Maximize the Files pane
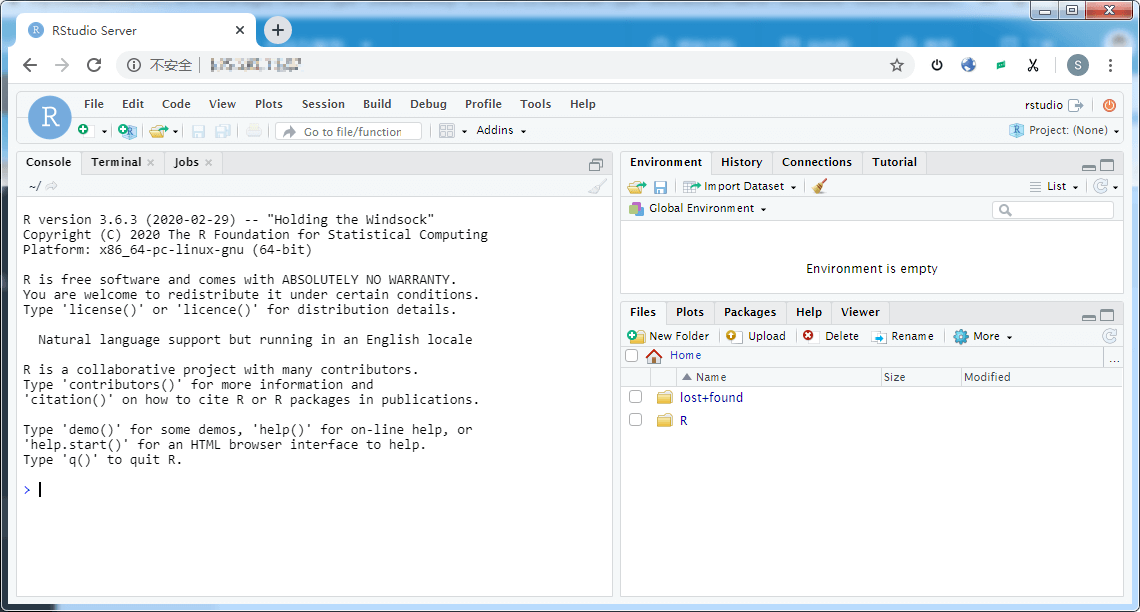This screenshot has height=612, width=1140. pyautogui.click(x=1107, y=315)
